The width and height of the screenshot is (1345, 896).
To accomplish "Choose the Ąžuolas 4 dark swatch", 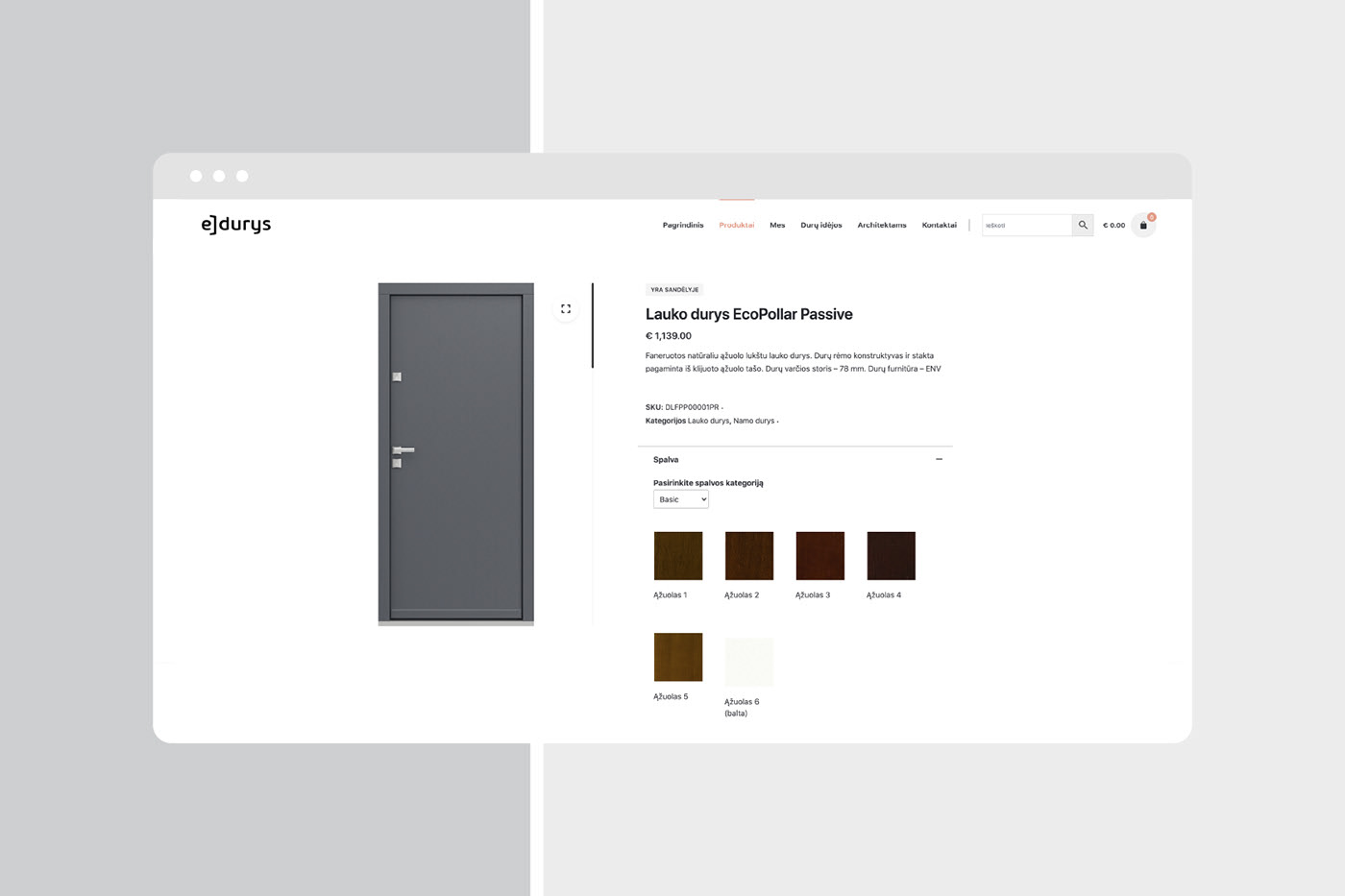I will point(892,556).
